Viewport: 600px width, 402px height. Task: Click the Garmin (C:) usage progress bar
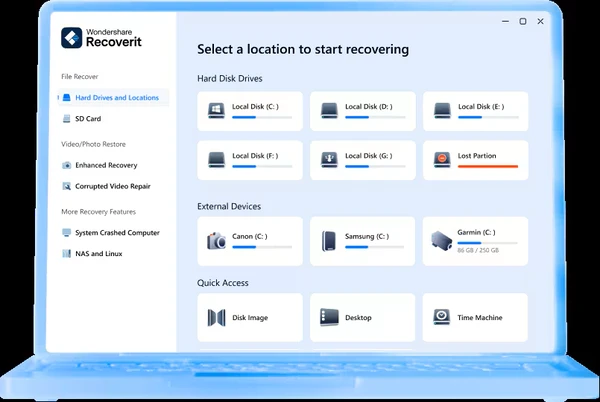tap(488, 243)
